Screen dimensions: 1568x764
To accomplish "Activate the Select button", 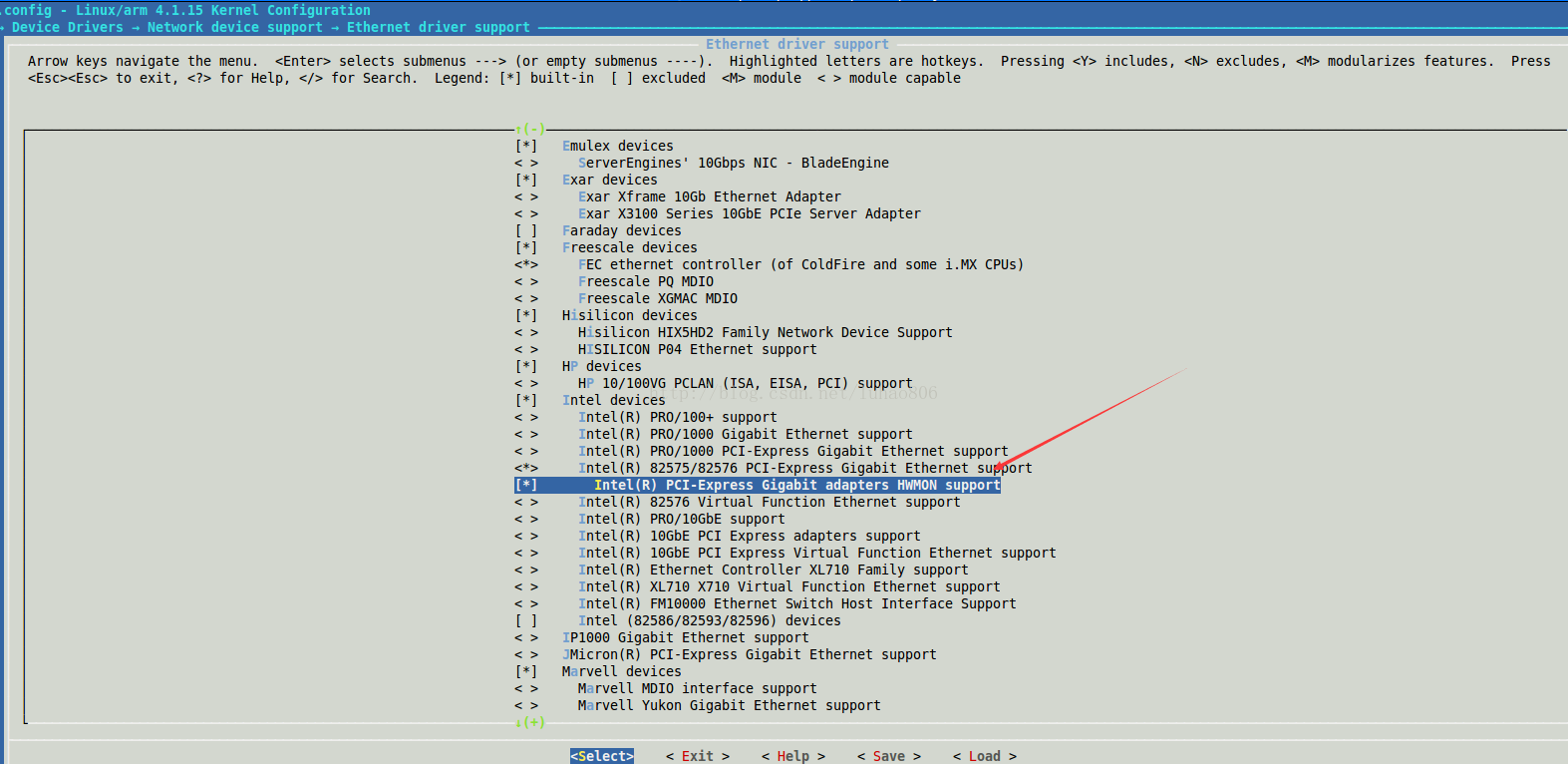I will (602, 756).
